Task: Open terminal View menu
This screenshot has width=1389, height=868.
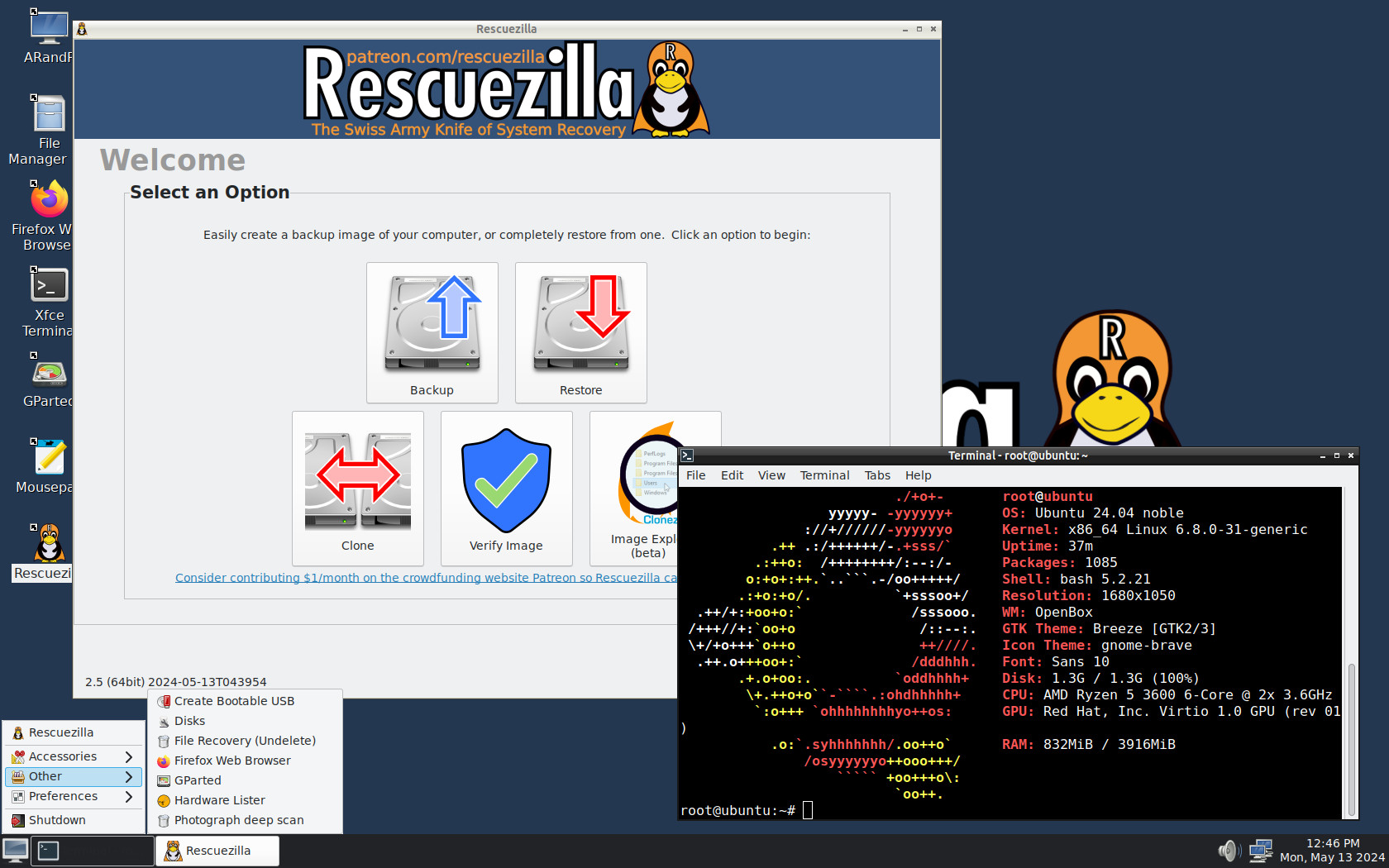Action: click(x=771, y=475)
